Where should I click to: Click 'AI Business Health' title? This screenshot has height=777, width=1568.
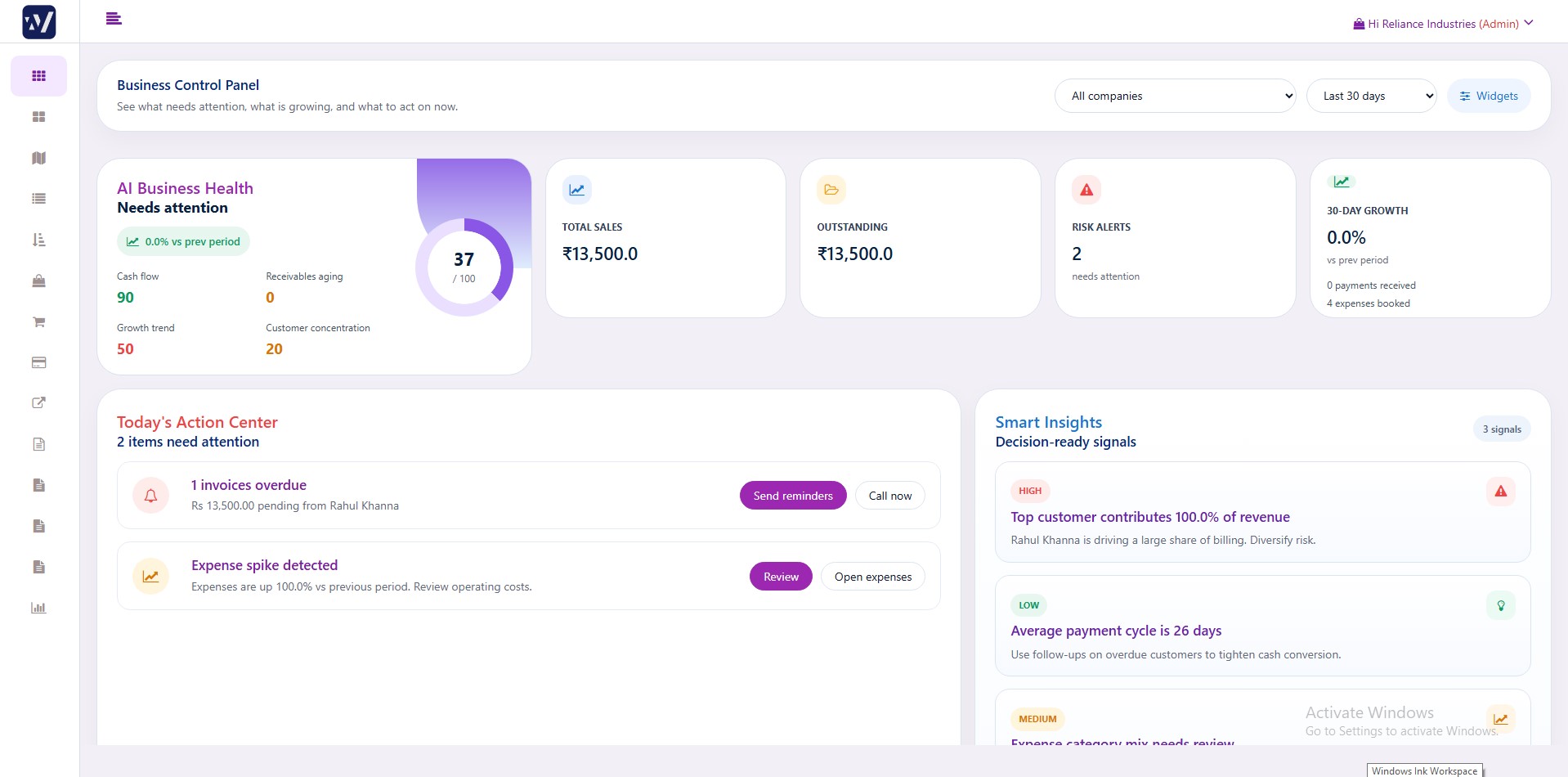[185, 188]
